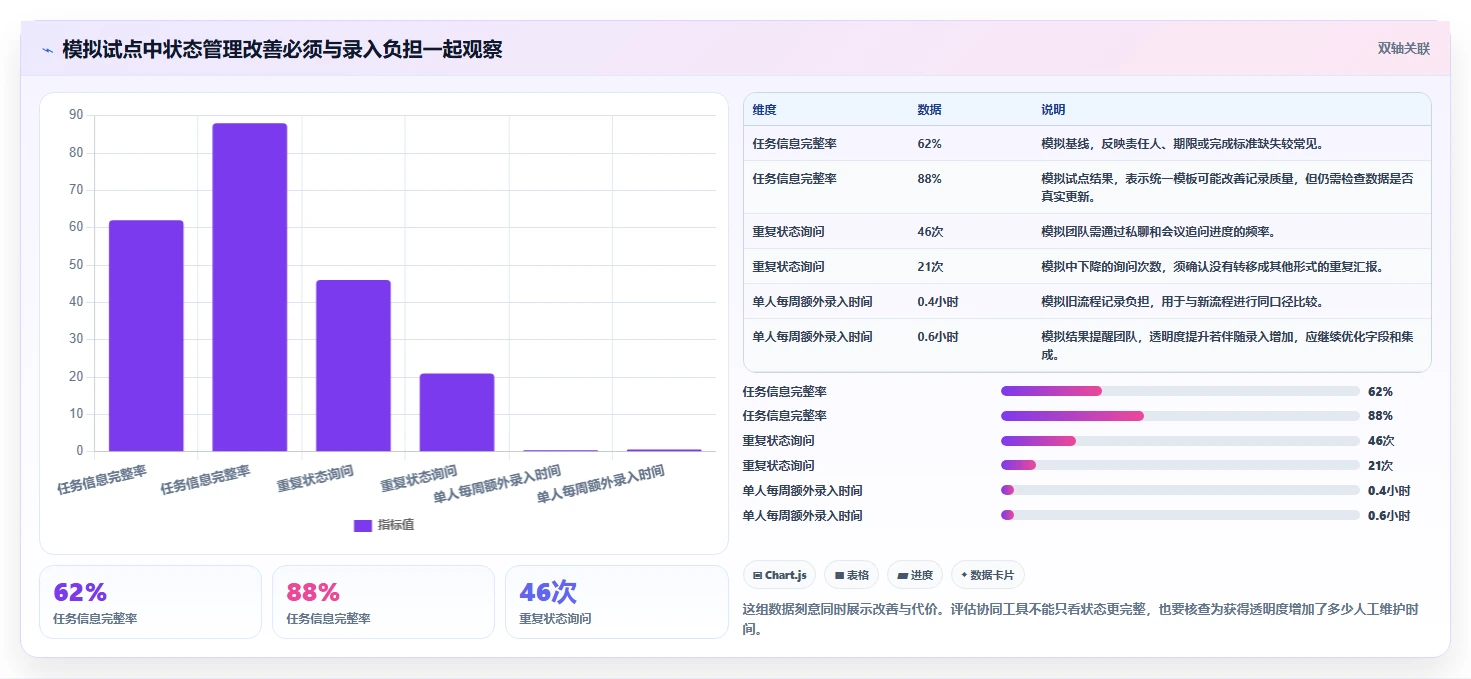Click the description starting 模拟基线
Viewport: 1471px width, 679px height.
tap(1183, 144)
